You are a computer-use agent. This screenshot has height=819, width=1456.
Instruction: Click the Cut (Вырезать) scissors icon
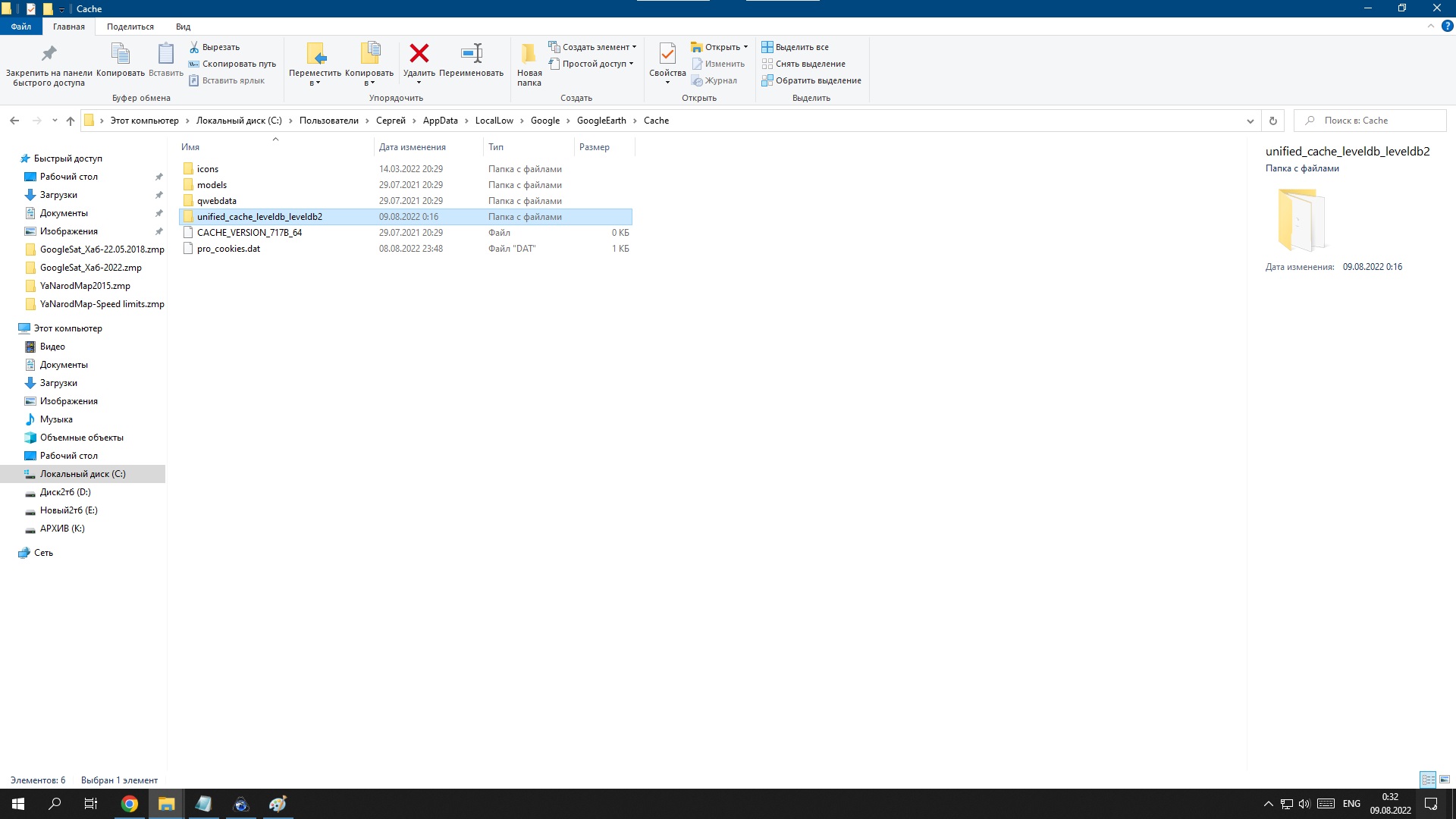coord(195,47)
